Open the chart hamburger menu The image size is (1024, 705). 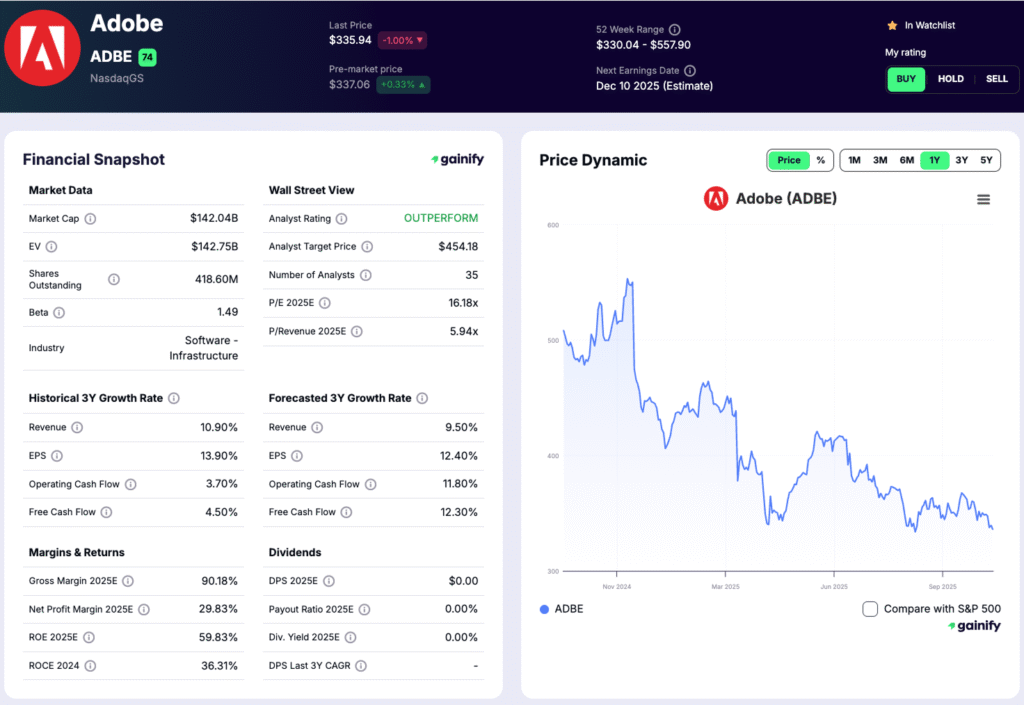pos(983,198)
